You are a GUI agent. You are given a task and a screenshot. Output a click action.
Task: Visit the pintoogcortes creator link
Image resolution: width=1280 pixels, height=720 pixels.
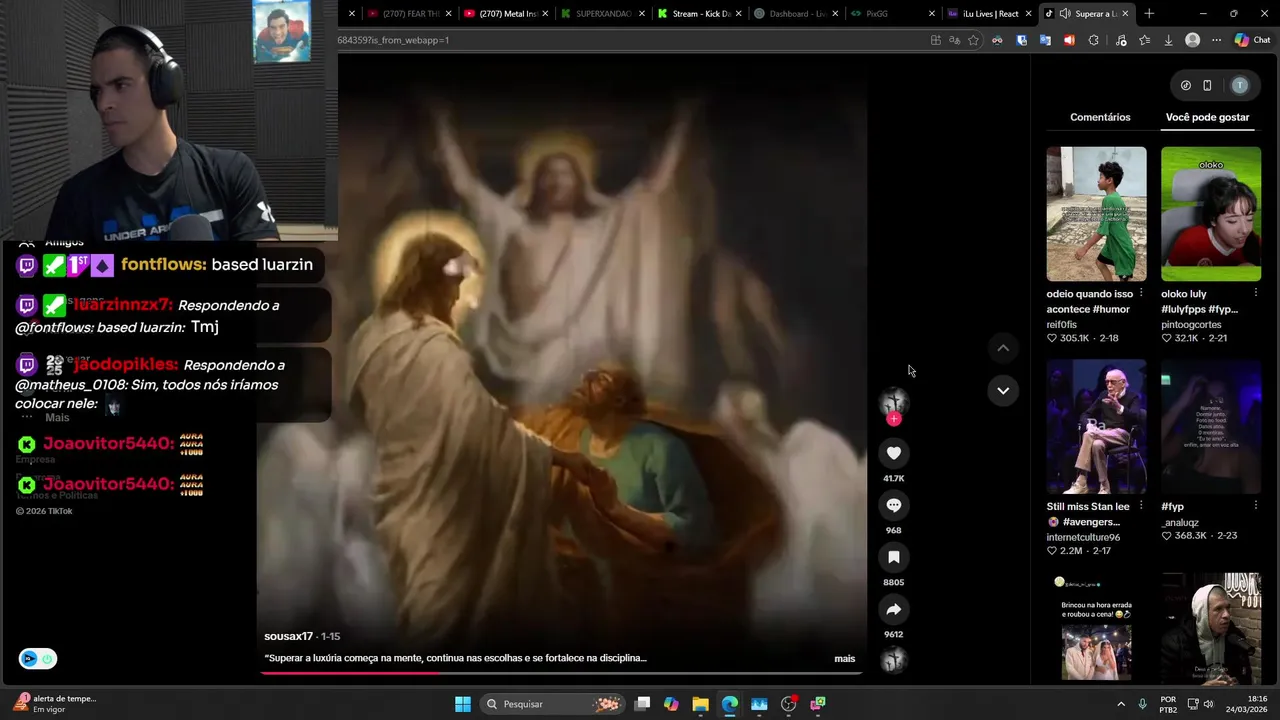[1191, 324]
